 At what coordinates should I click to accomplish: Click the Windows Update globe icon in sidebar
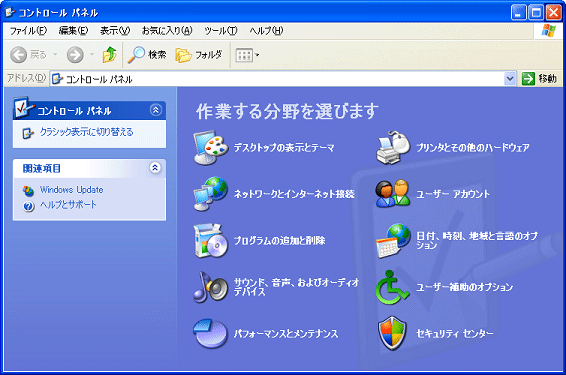(x=28, y=191)
